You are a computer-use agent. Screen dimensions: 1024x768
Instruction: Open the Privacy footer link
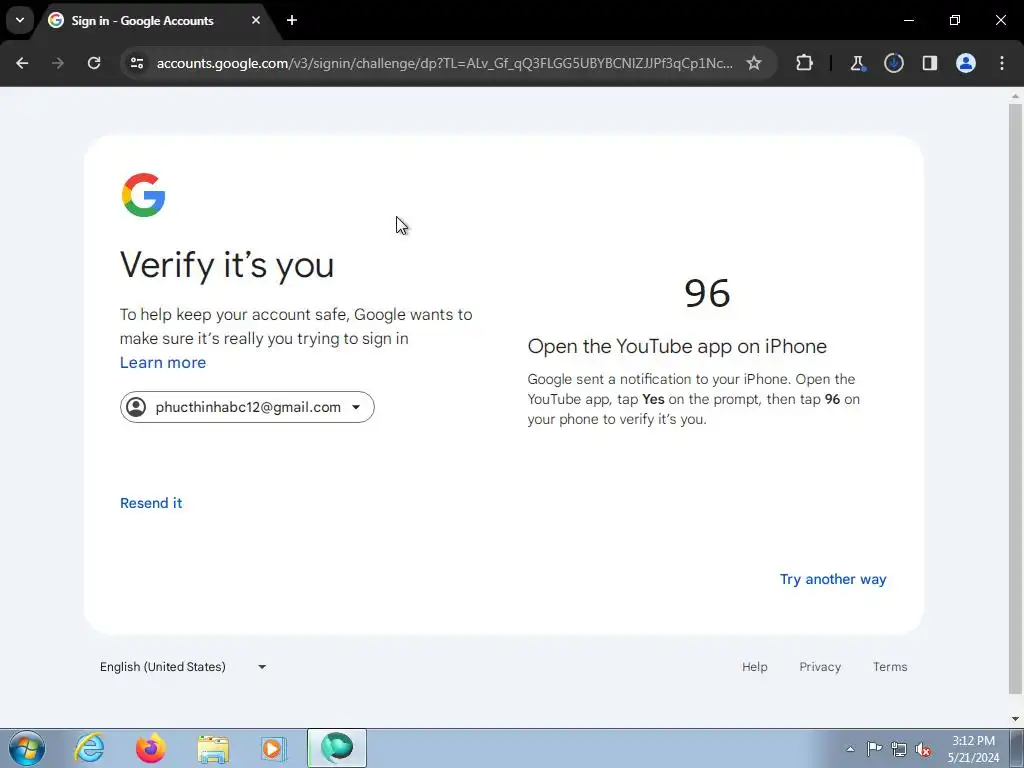[820, 667]
